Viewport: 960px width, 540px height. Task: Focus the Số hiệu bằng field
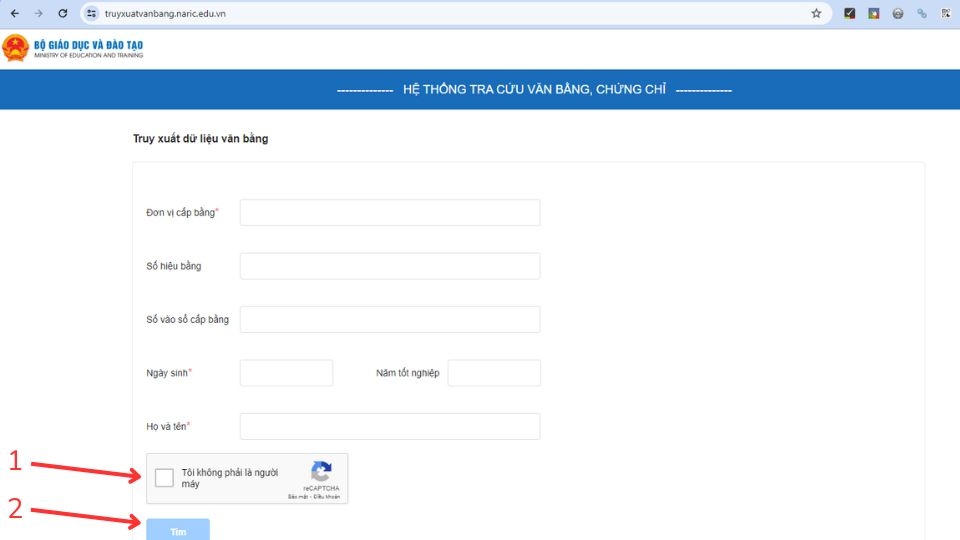[x=390, y=266]
